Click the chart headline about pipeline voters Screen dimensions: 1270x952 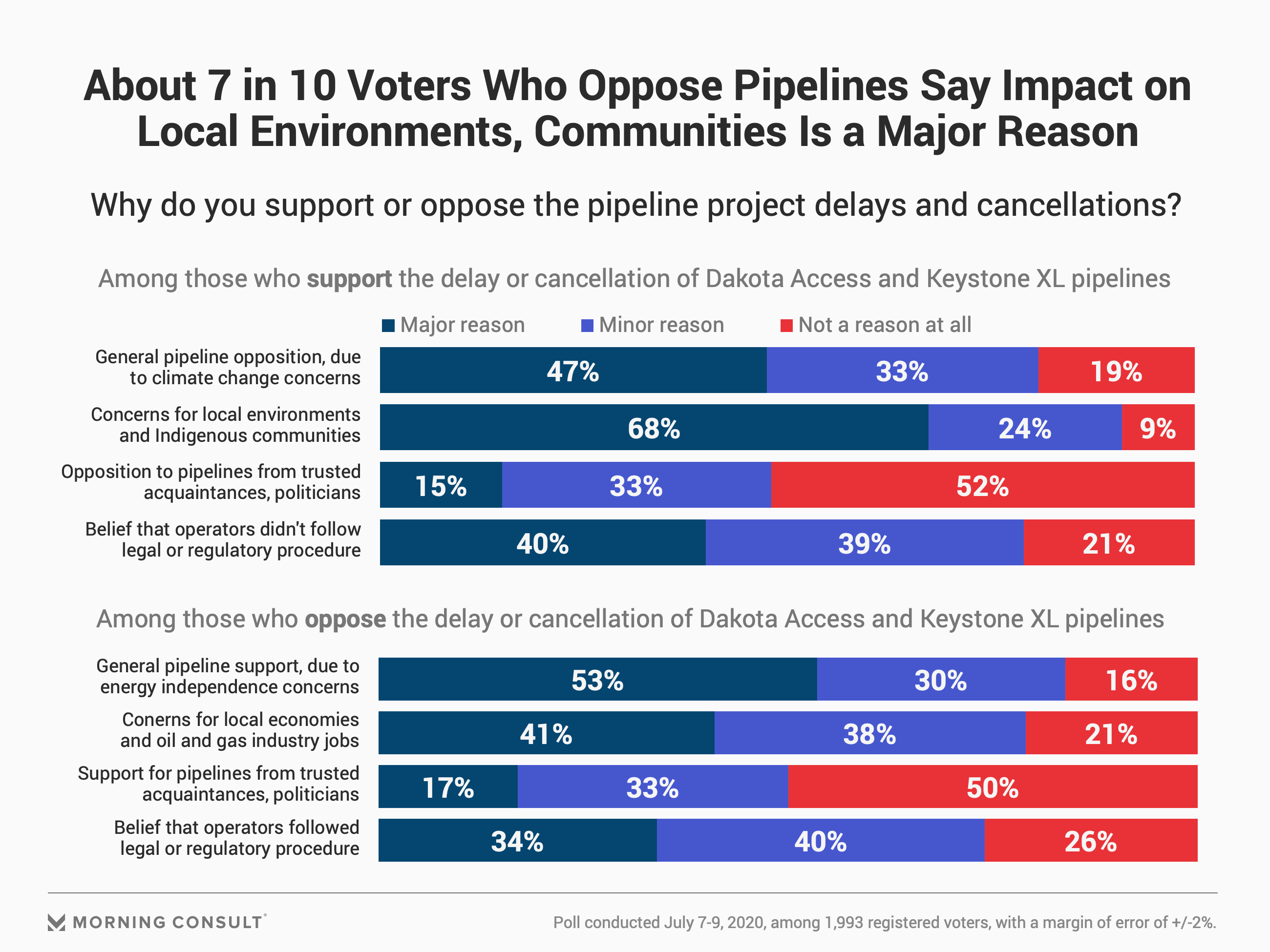pos(637,108)
